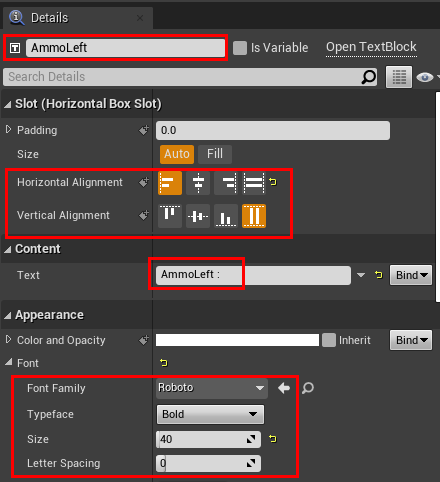This screenshot has height=482, width=440.
Task: Click the Details tab info icon
Action: click(17, 17)
